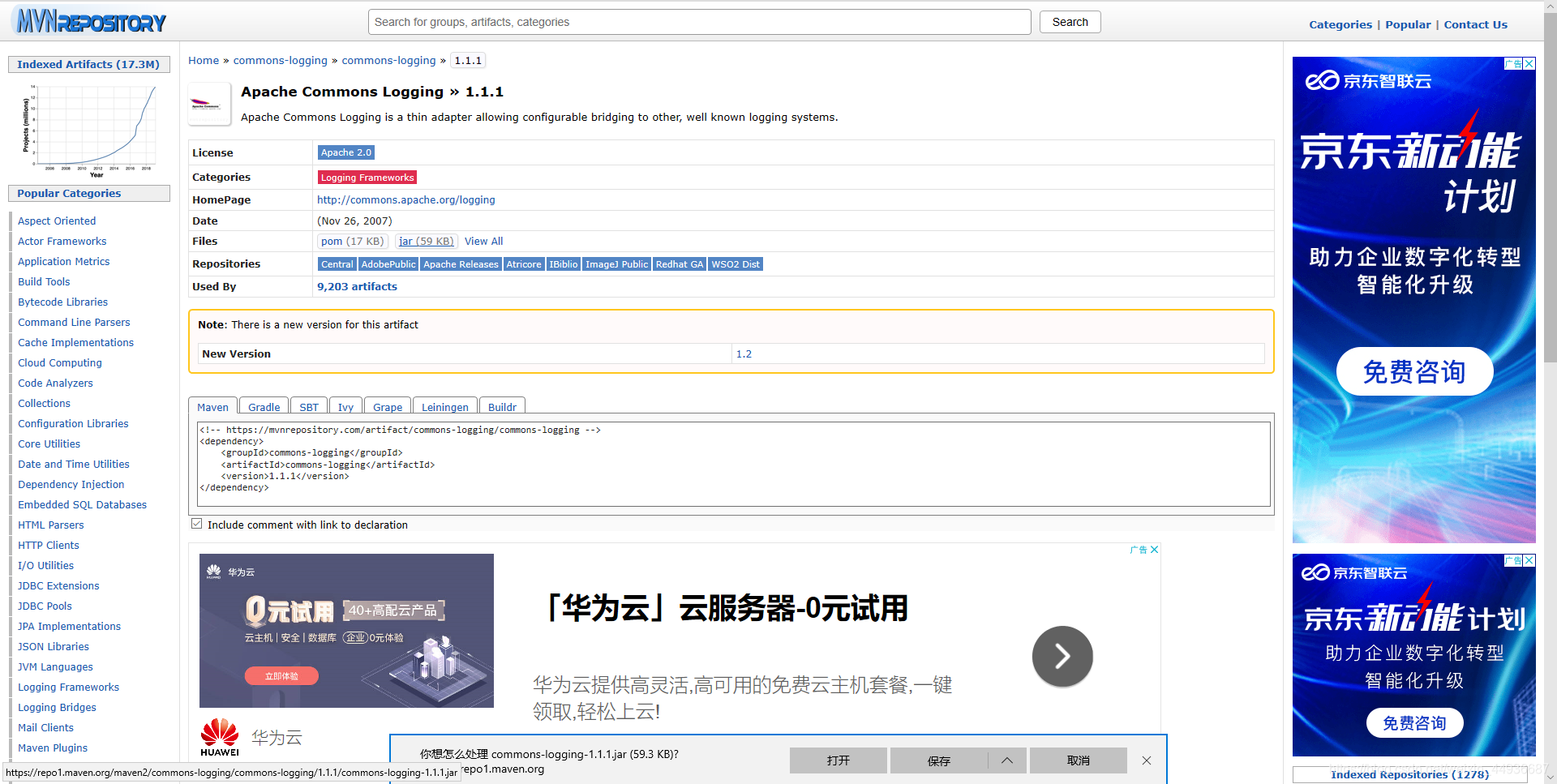
Task: Close the lower JD Cloud ad
Action: click(x=1529, y=560)
